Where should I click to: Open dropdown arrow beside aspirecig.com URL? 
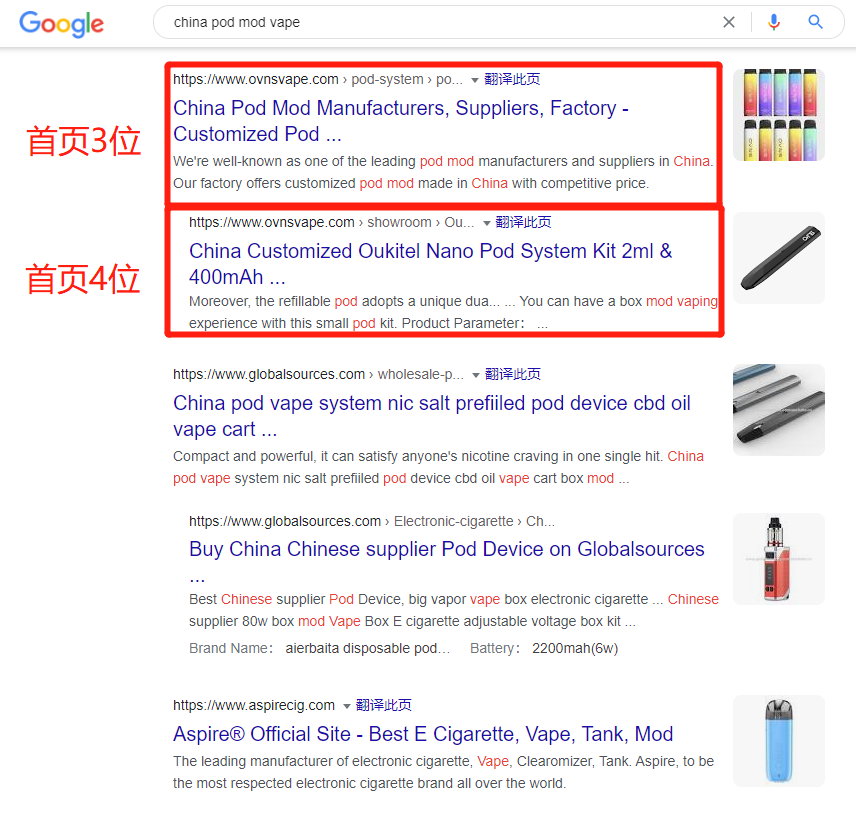347,706
